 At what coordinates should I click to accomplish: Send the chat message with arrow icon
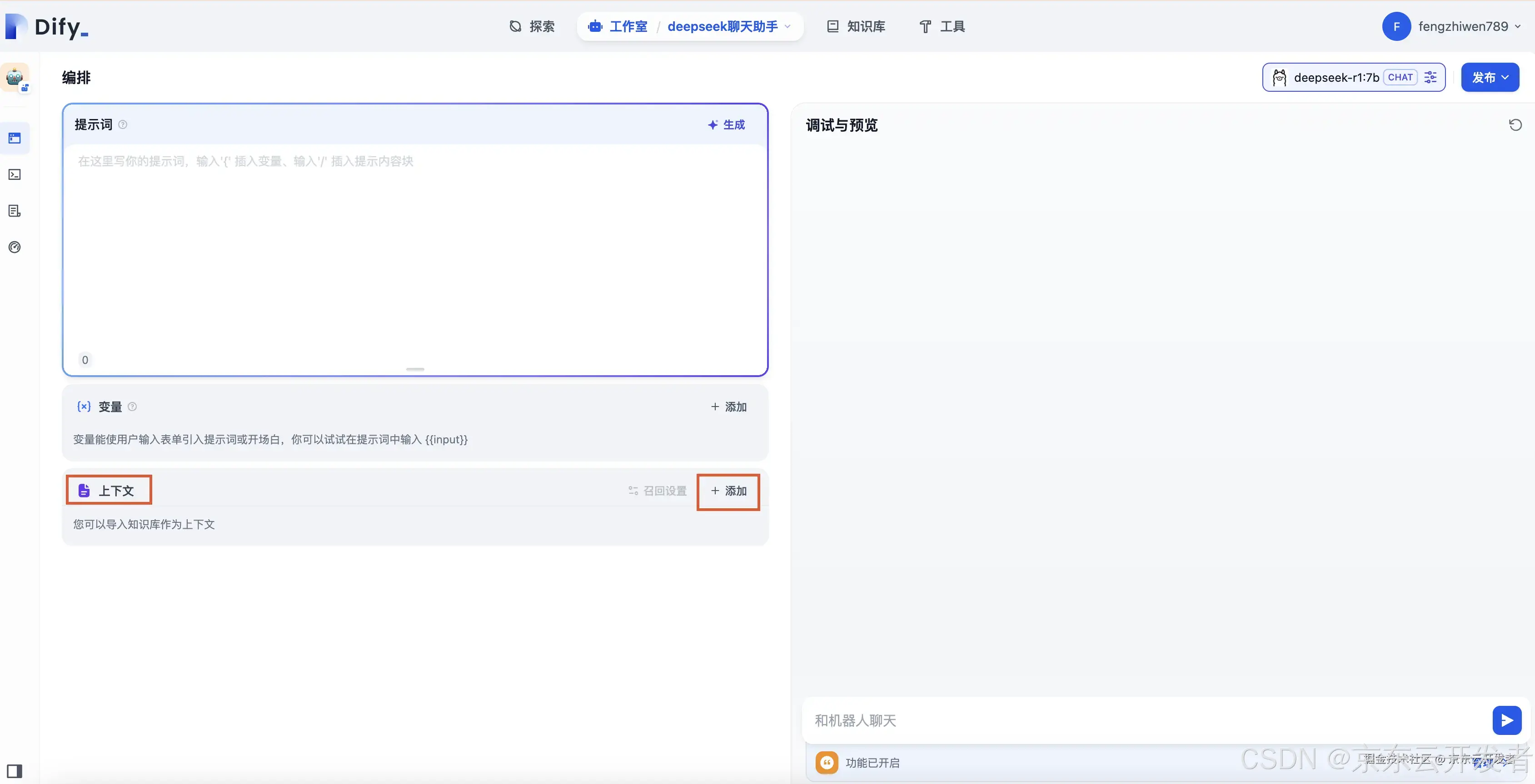(1506, 720)
